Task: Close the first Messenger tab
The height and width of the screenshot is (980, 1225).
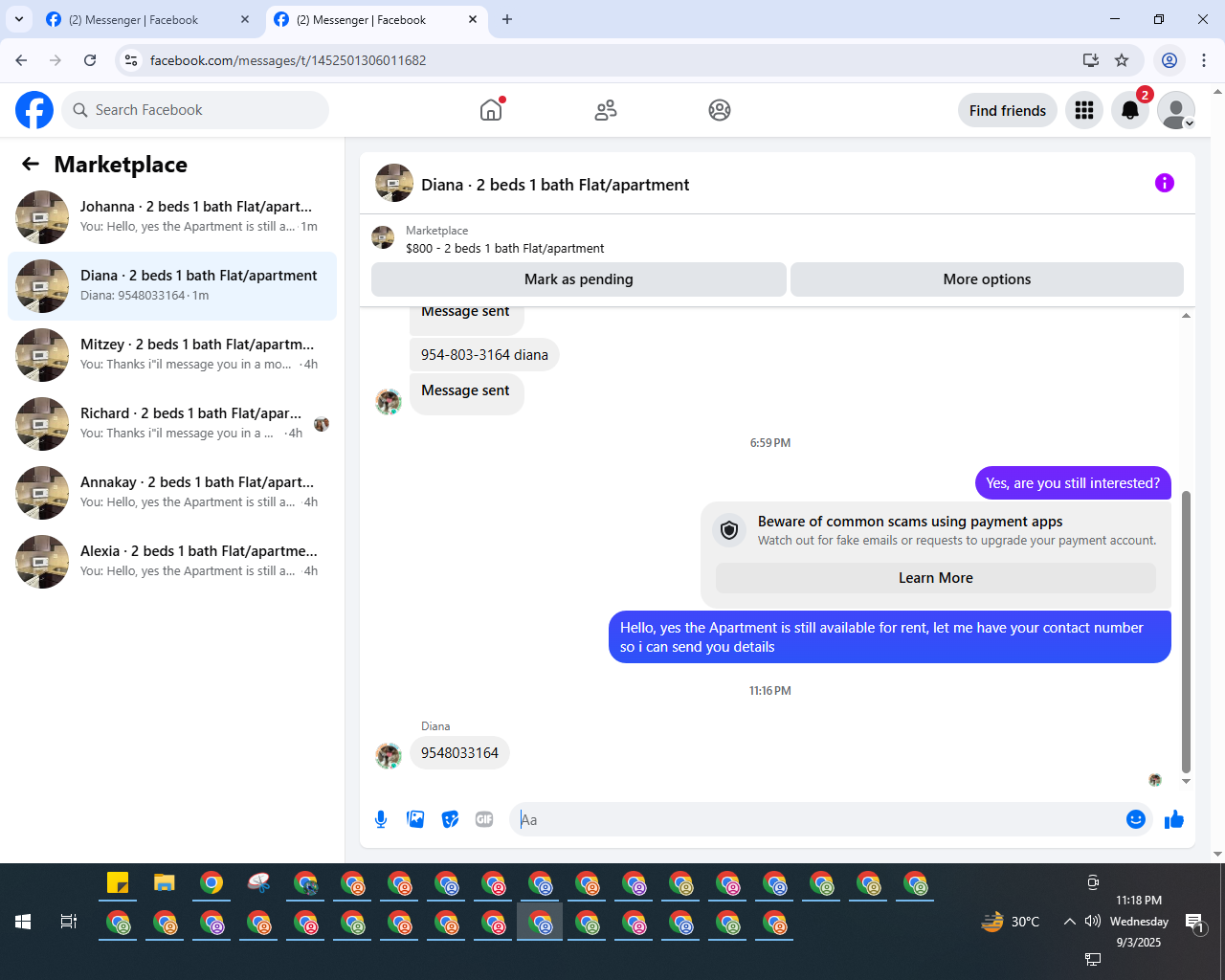Action: coord(245,19)
